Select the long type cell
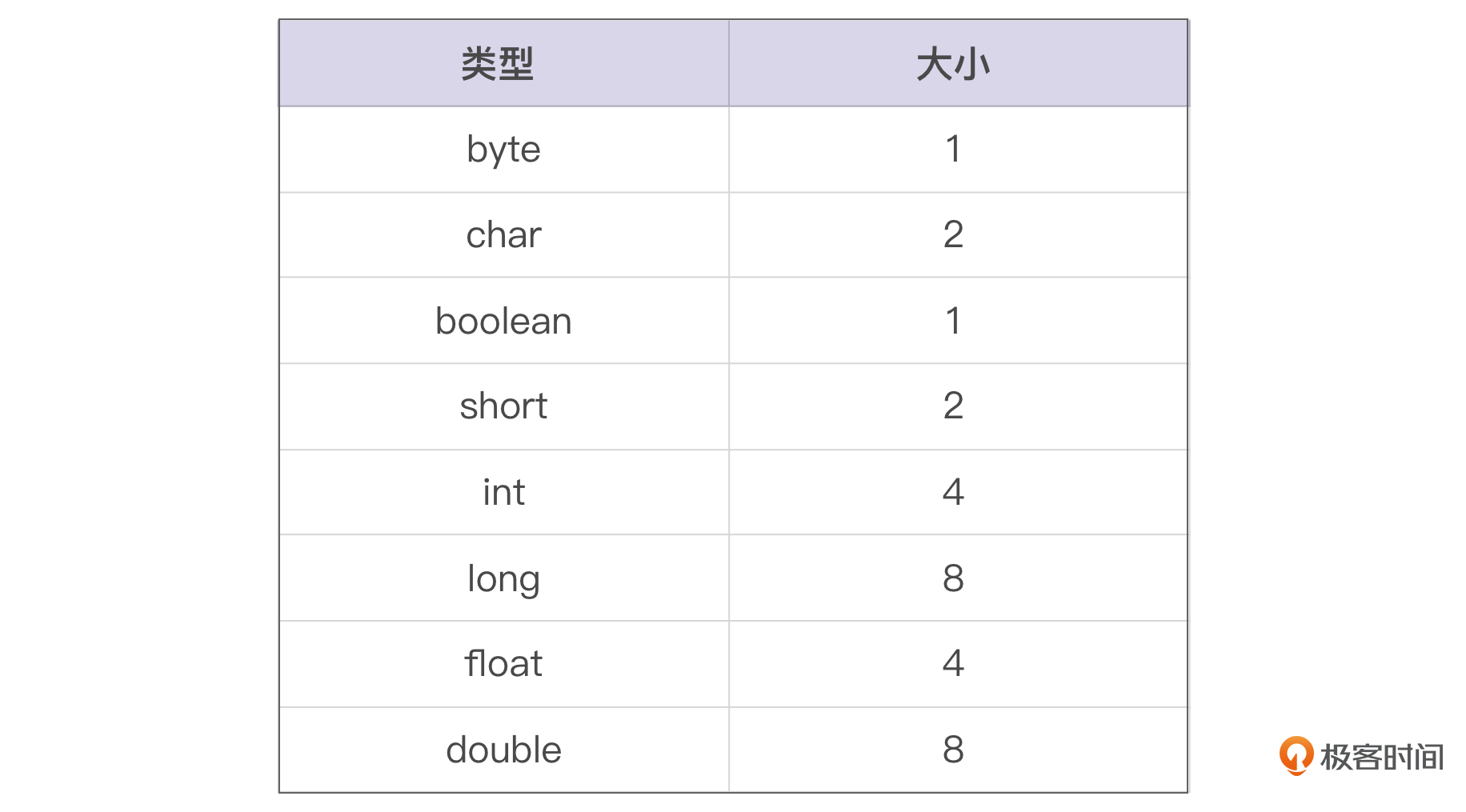The image size is (1466, 812). (x=503, y=578)
